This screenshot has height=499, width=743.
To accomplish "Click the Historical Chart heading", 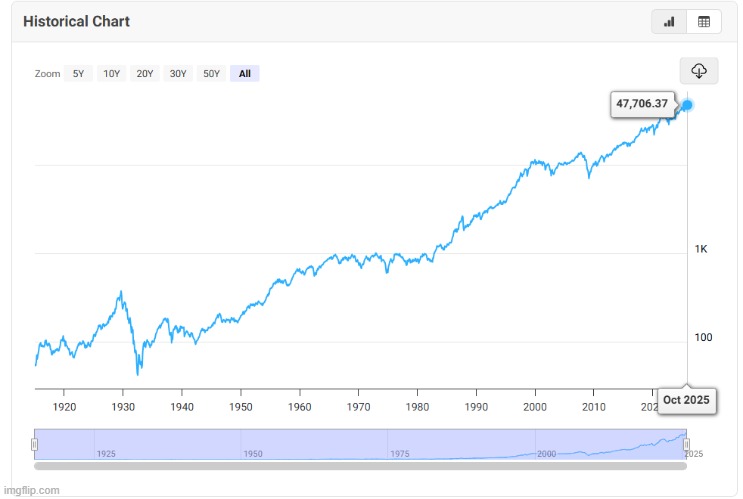I will (77, 21).
